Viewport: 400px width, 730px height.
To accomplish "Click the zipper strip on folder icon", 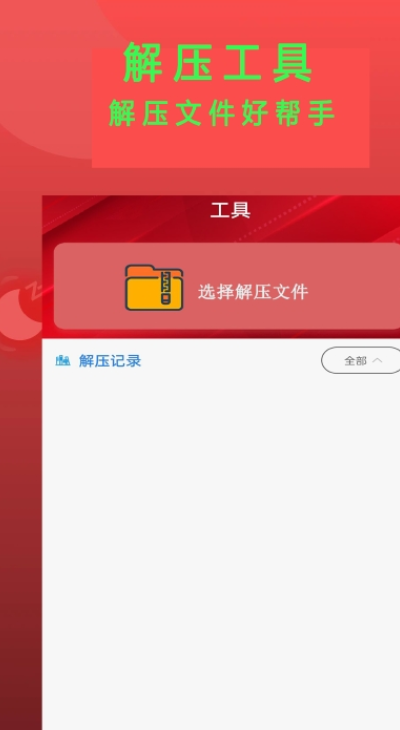I will (x=166, y=288).
